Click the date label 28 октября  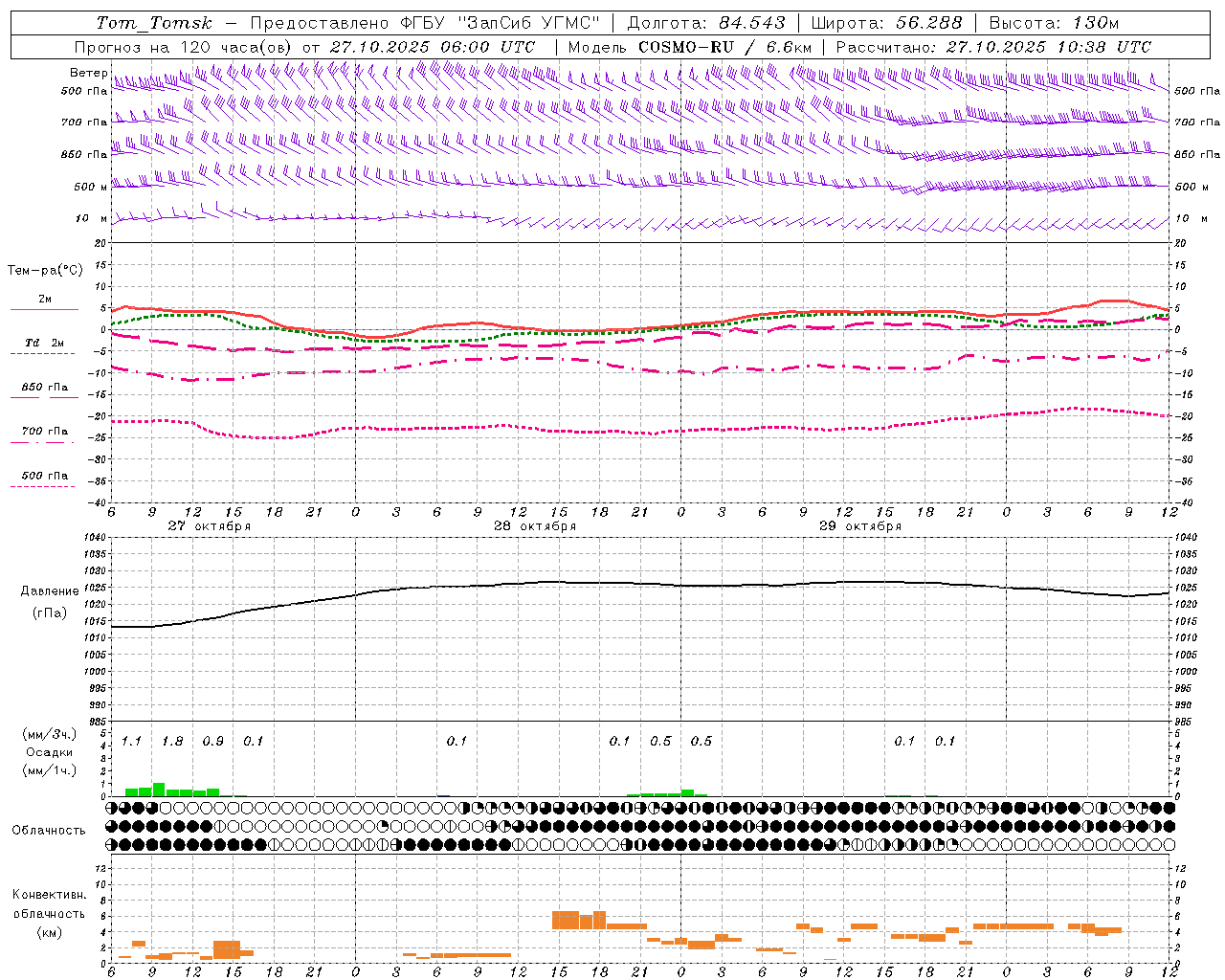tap(535, 525)
